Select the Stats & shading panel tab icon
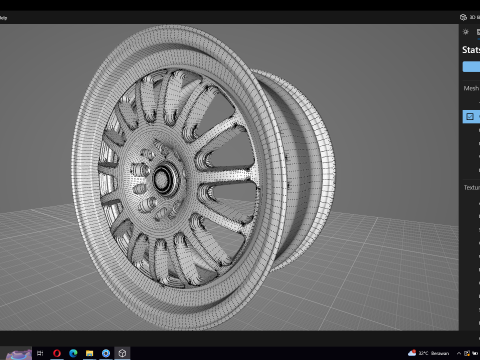 click(478, 32)
